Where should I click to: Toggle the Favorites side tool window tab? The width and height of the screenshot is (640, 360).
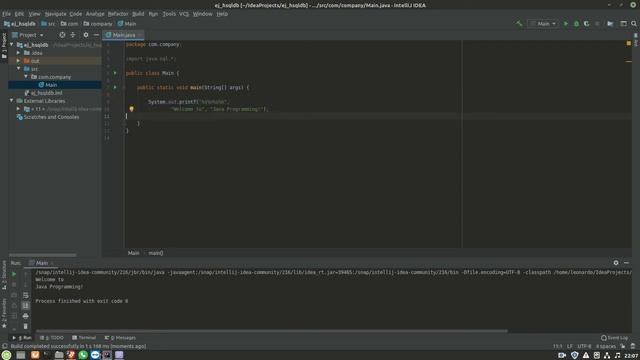[x=4, y=313]
